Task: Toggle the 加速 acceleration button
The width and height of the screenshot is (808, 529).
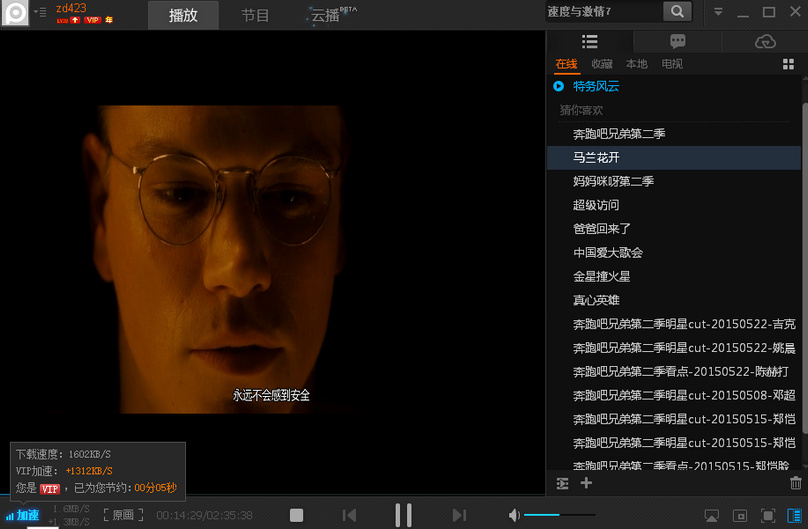Action: (23, 515)
